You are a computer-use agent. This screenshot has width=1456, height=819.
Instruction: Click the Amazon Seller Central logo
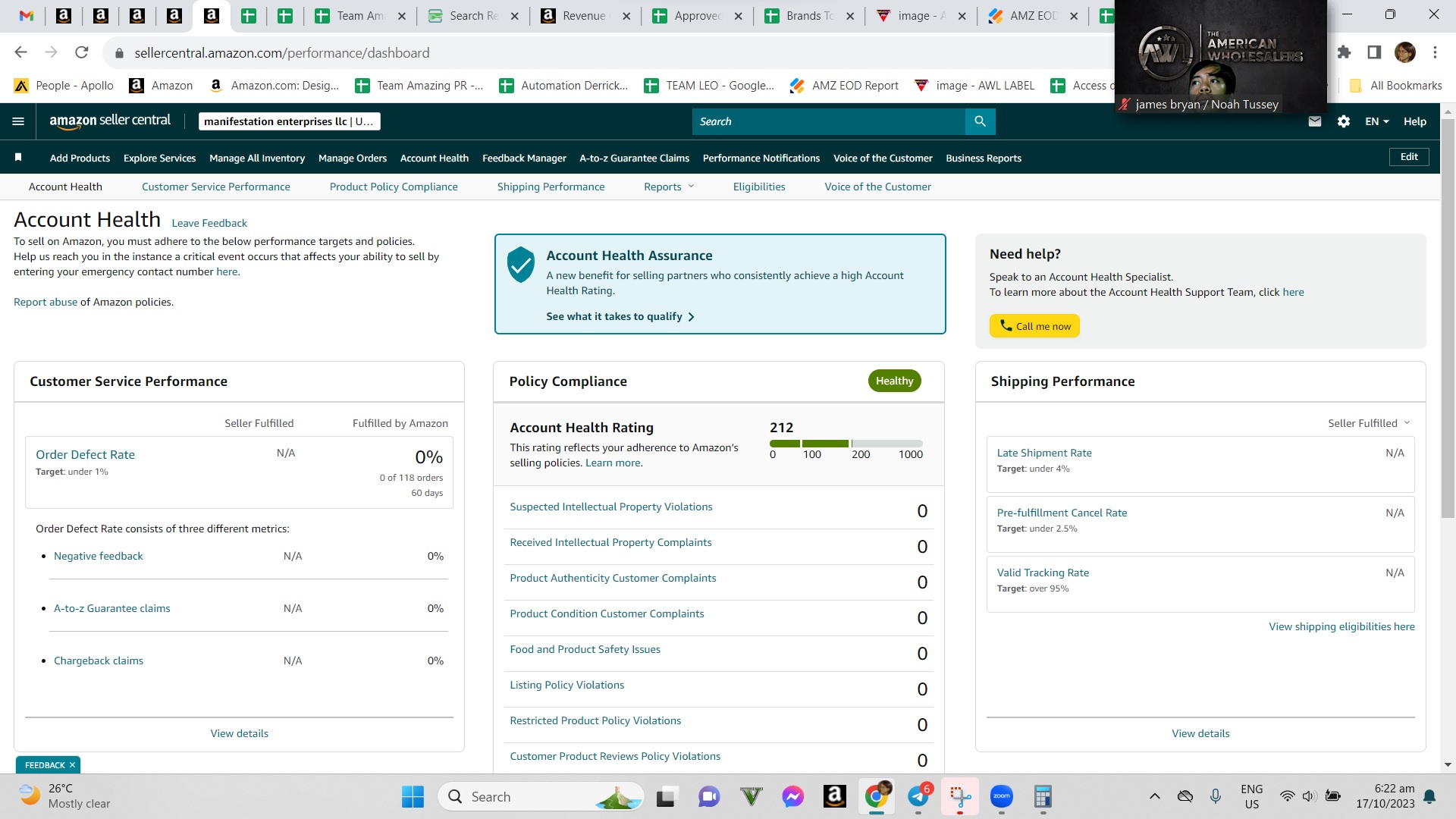pyautogui.click(x=110, y=121)
